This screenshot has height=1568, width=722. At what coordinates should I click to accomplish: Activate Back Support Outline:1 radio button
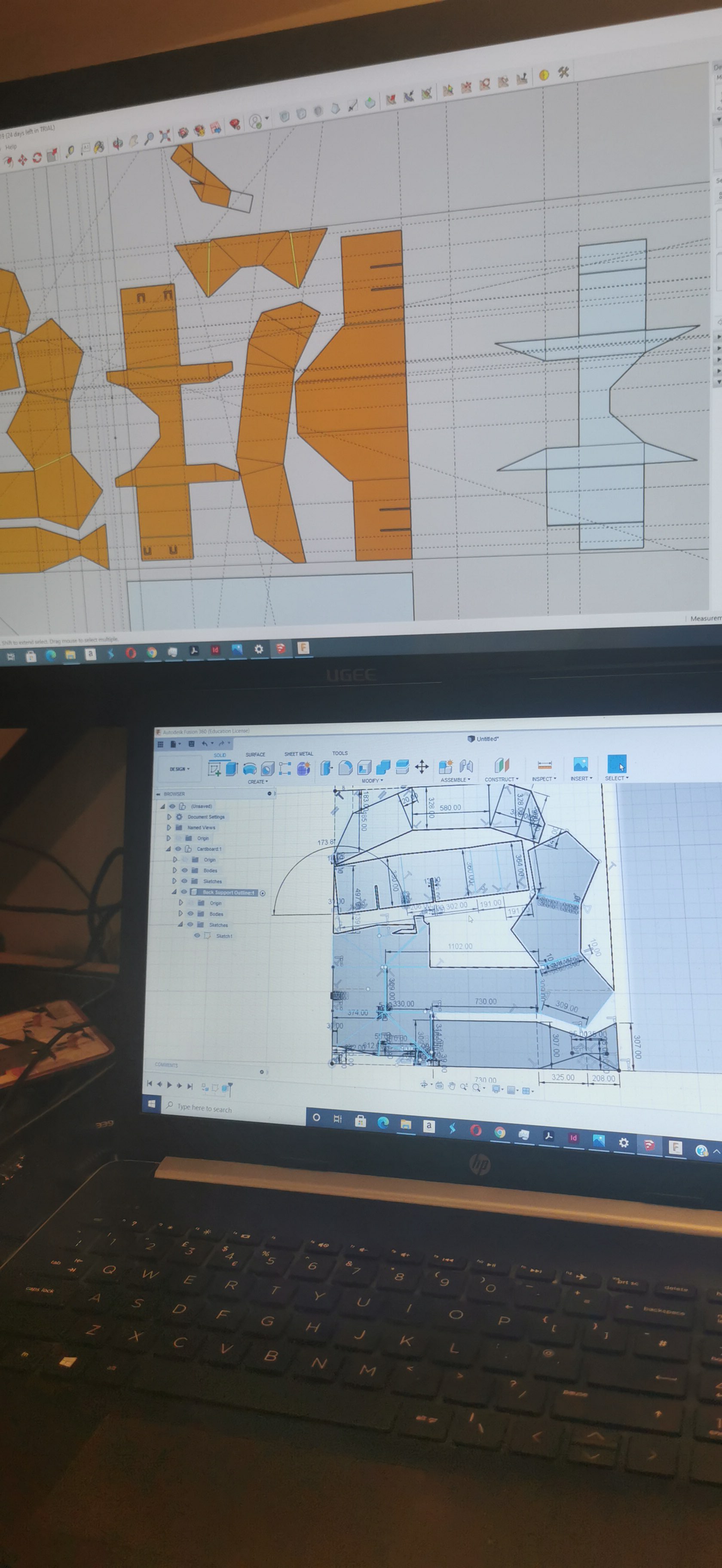pyautogui.click(x=263, y=894)
